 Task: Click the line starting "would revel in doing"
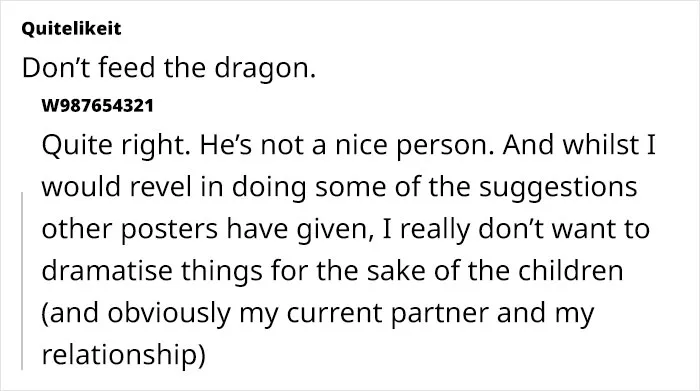point(339,187)
